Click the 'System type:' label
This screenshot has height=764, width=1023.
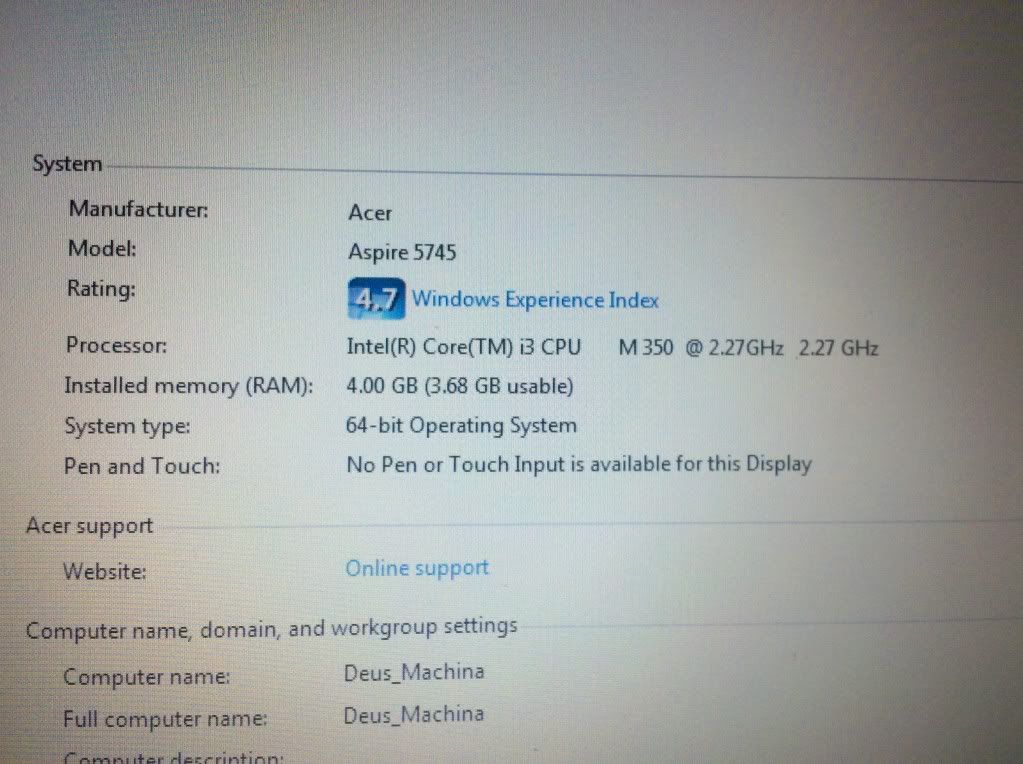coord(127,426)
